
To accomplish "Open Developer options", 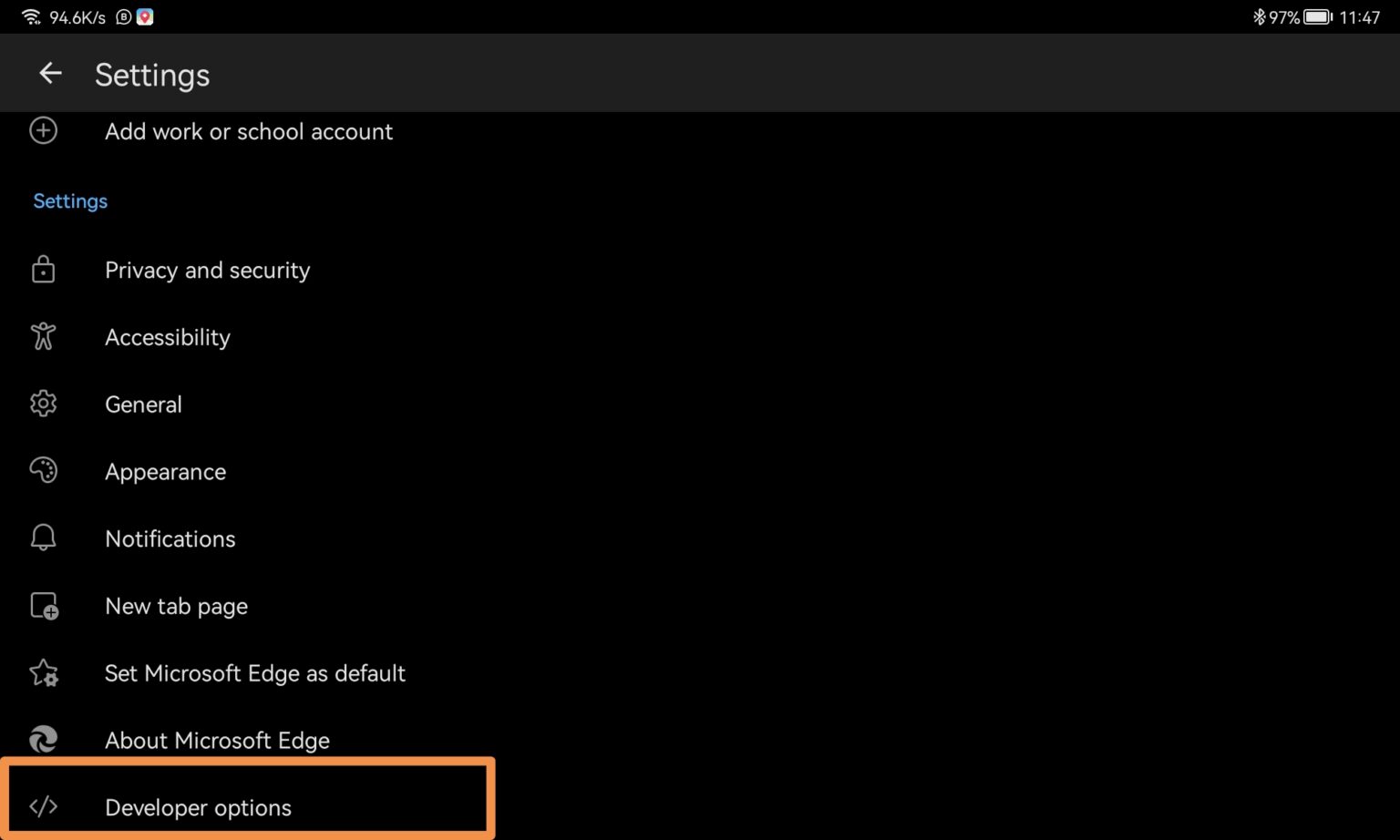I will (198, 807).
